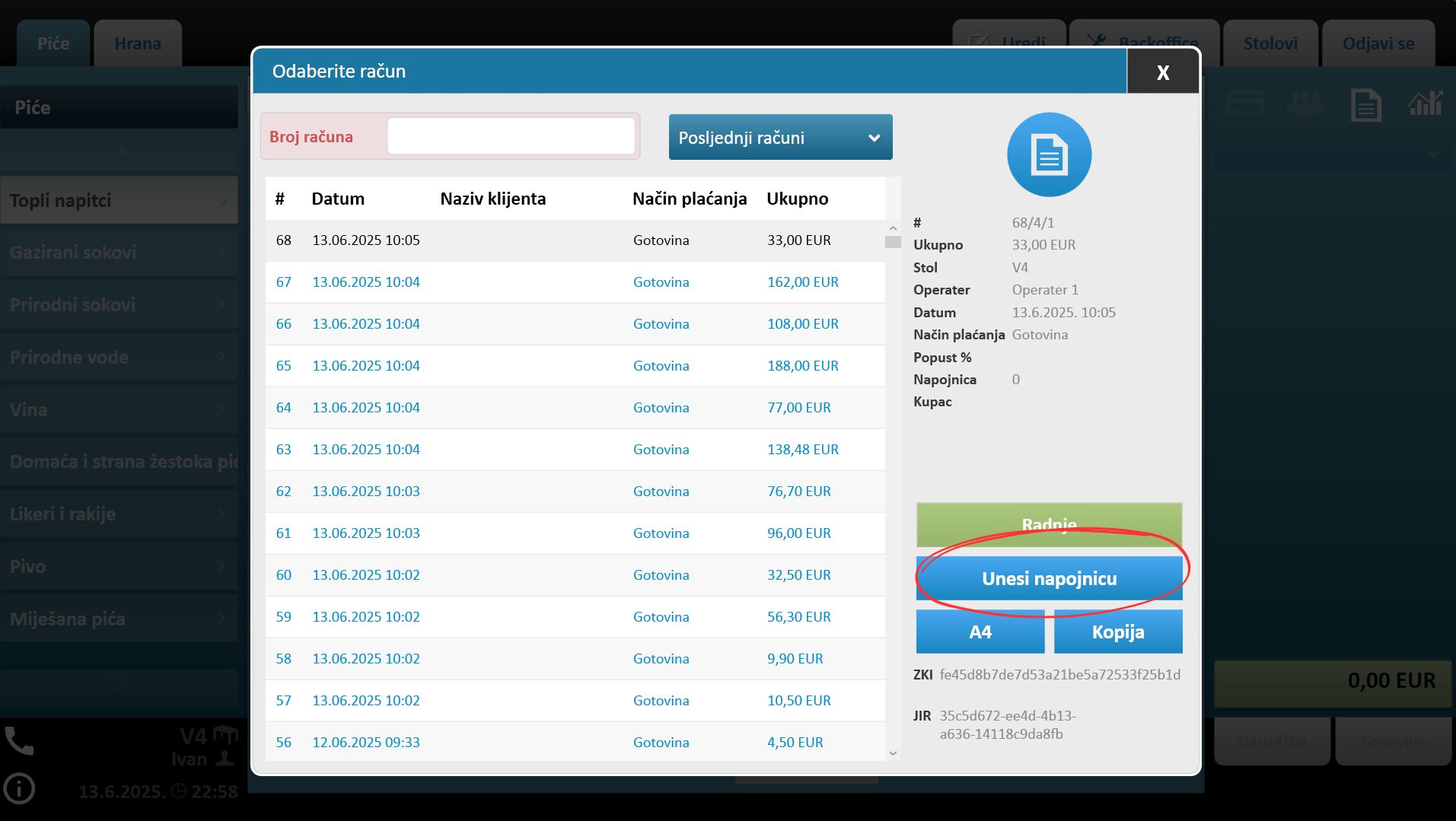
Task: Click the A4 print button
Action: point(980,632)
